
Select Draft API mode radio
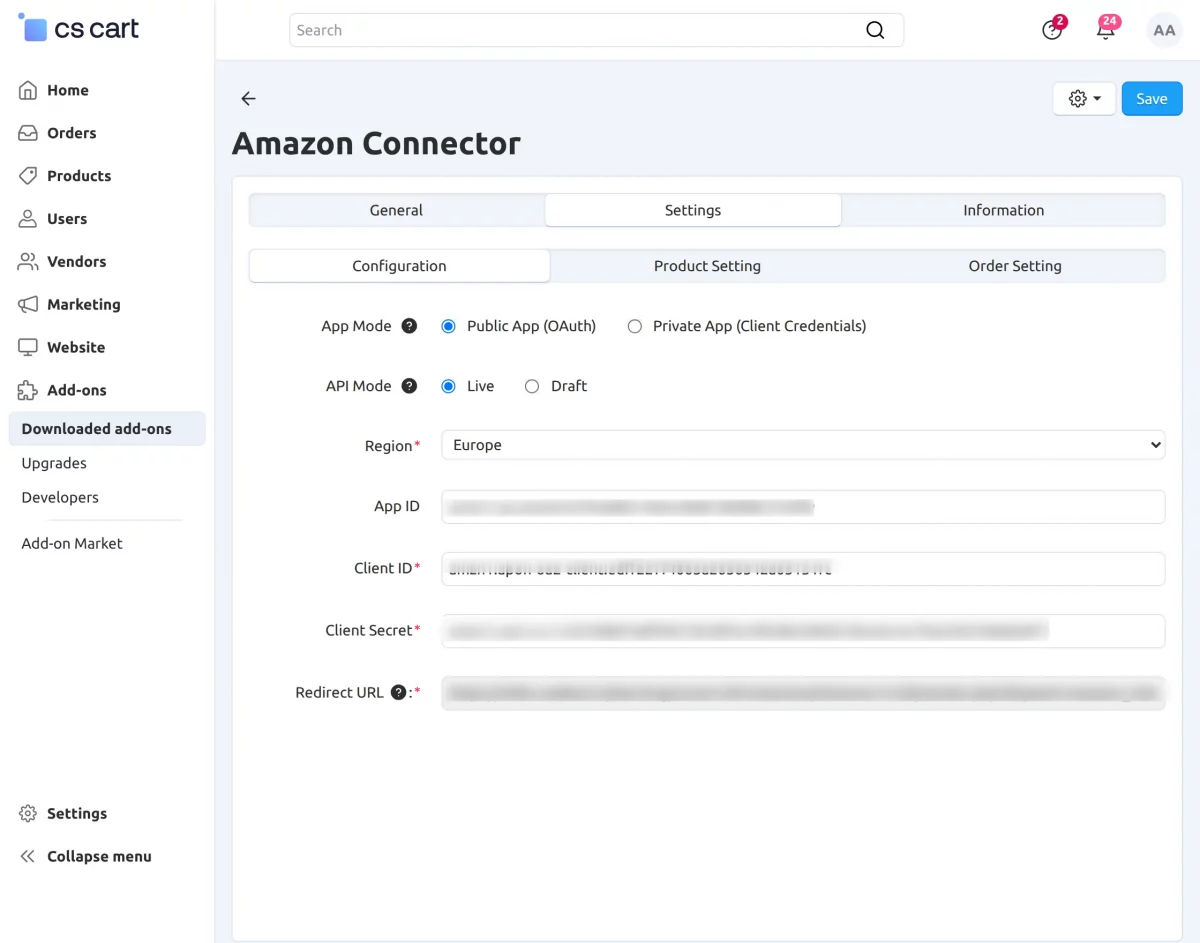click(x=532, y=386)
